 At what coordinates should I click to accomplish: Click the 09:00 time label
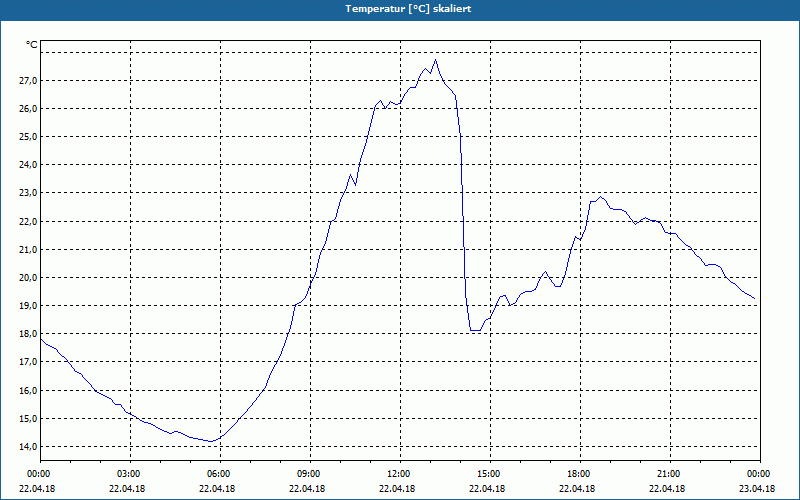[x=310, y=474]
